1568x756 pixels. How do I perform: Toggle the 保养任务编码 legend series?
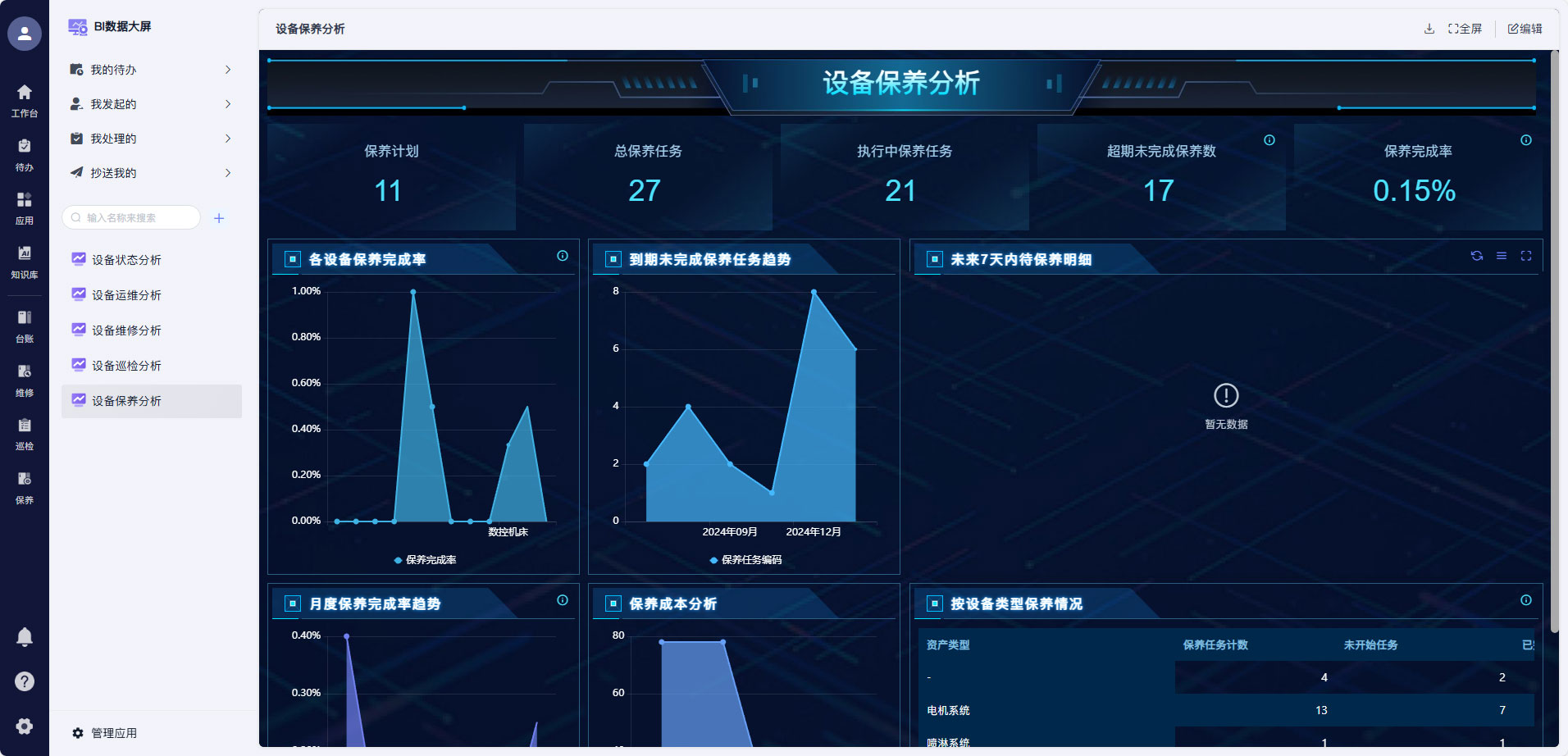click(745, 560)
